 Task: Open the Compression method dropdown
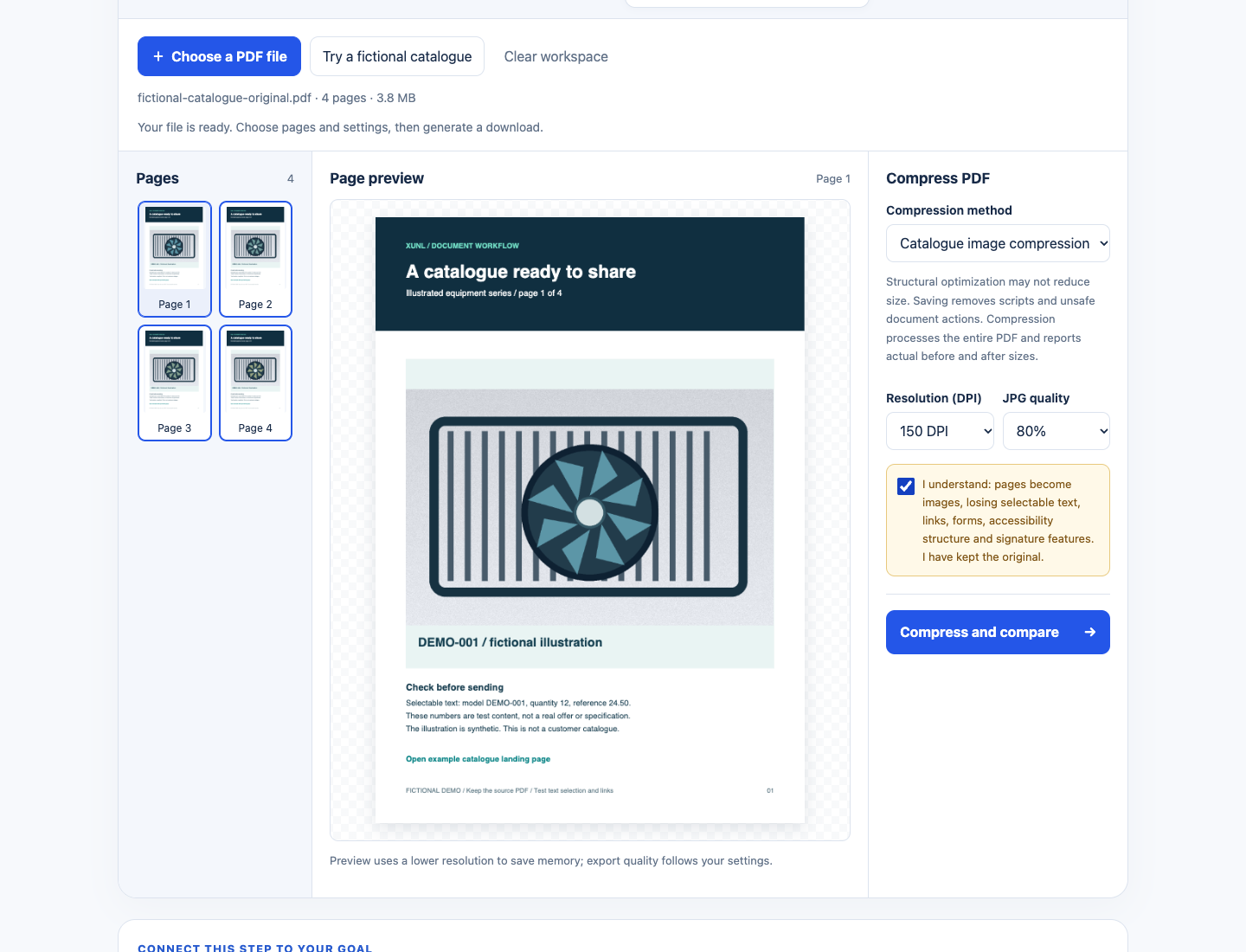coord(998,243)
